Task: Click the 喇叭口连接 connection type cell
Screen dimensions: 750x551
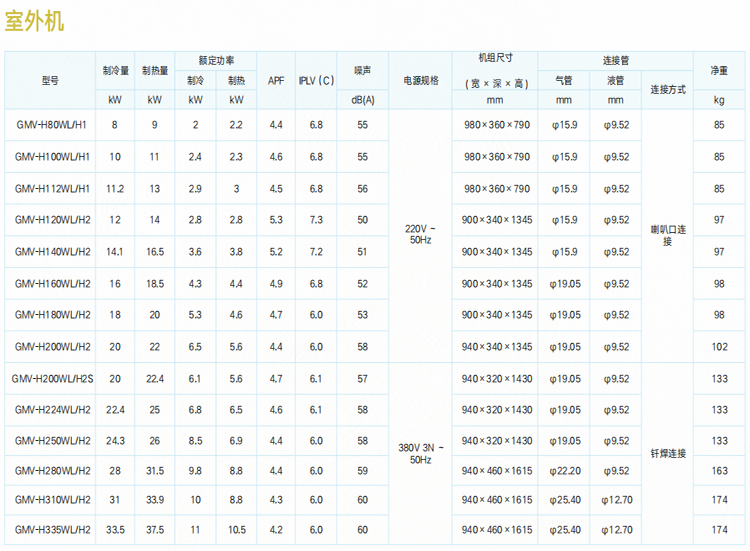Action: click(x=668, y=235)
